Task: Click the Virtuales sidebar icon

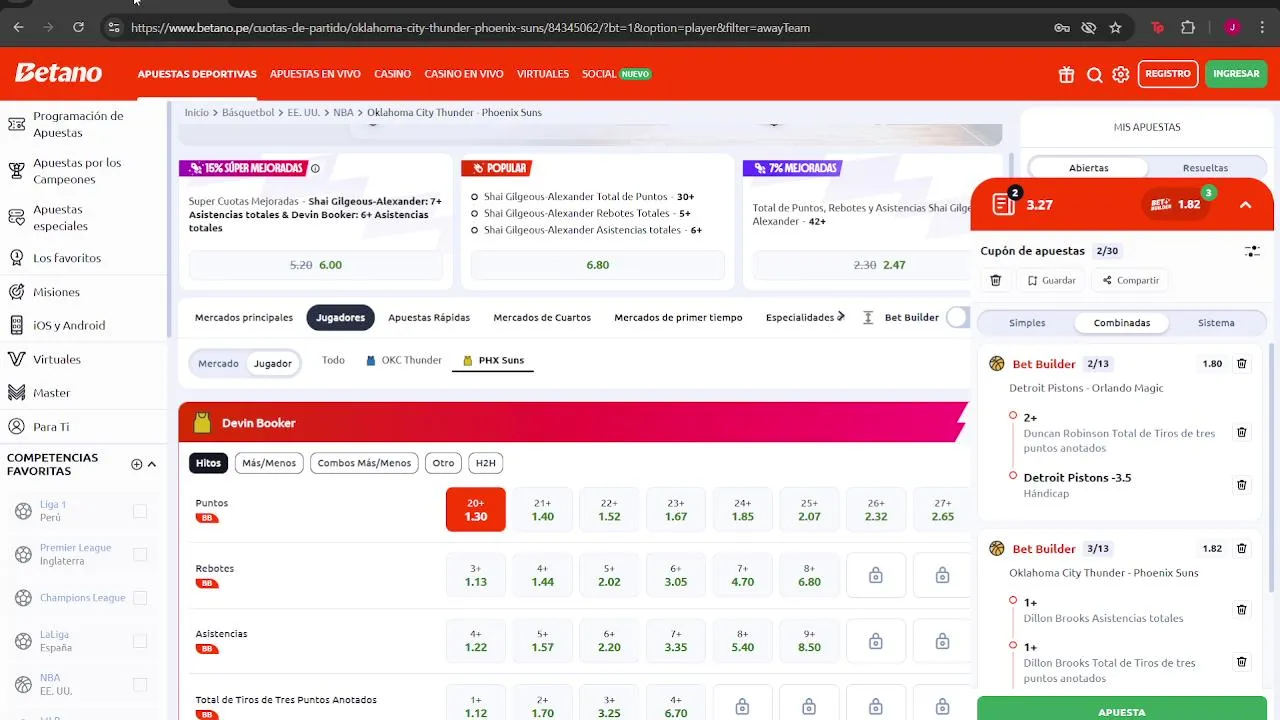Action: [16, 359]
